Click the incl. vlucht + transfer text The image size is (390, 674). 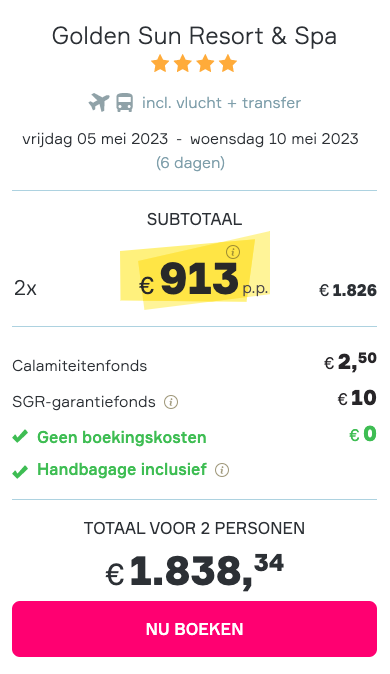tap(221, 103)
